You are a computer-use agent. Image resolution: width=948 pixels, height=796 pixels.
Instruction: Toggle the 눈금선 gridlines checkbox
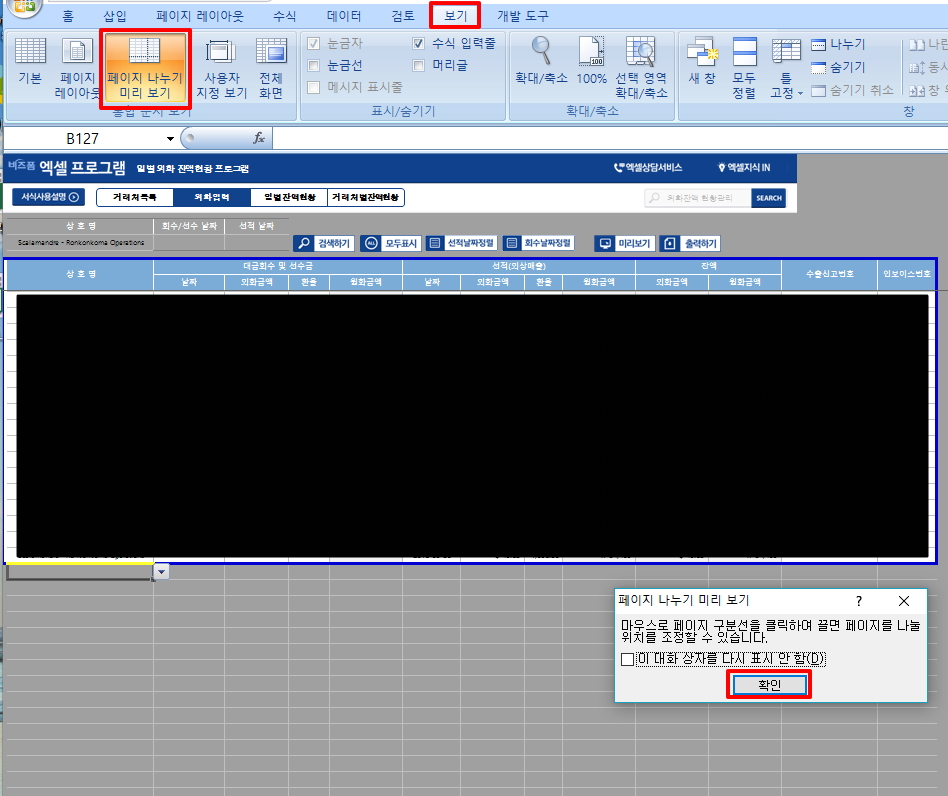pyautogui.click(x=314, y=65)
